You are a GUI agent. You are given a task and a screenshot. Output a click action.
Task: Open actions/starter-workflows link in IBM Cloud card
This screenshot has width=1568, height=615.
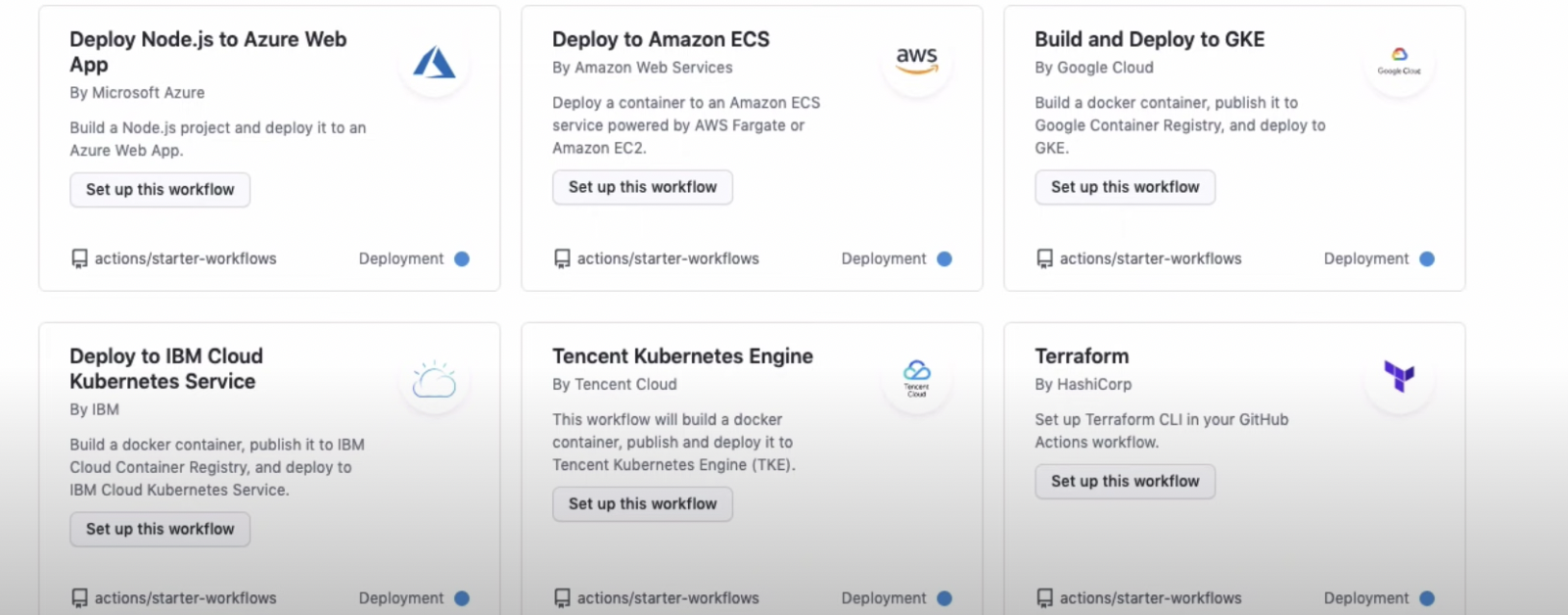tap(185, 598)
